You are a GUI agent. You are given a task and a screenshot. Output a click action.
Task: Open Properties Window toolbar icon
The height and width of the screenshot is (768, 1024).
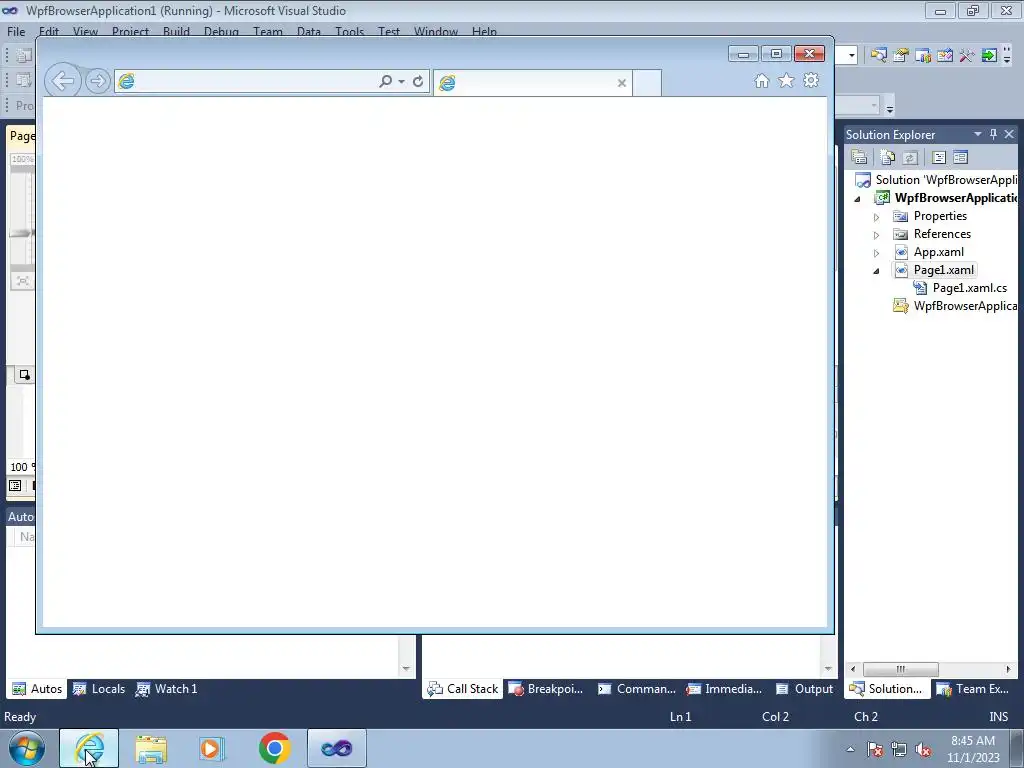click(901, 56)
